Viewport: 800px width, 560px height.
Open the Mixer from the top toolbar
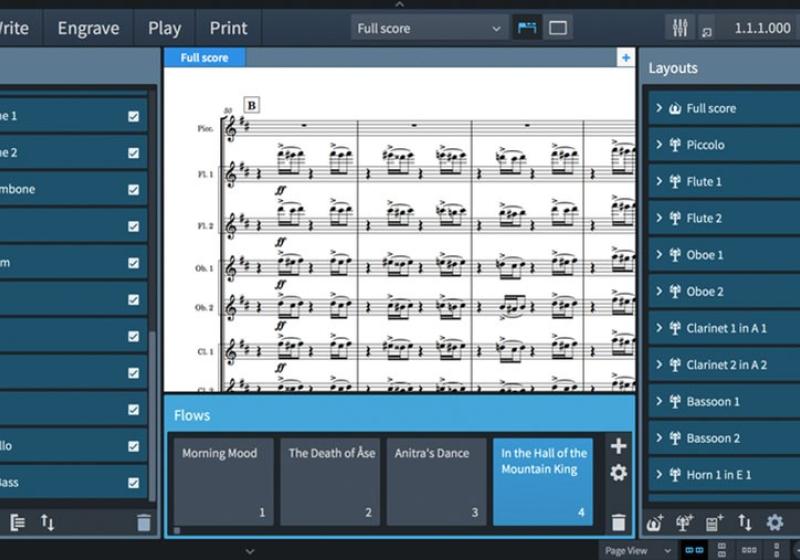(x=680, y=28)
